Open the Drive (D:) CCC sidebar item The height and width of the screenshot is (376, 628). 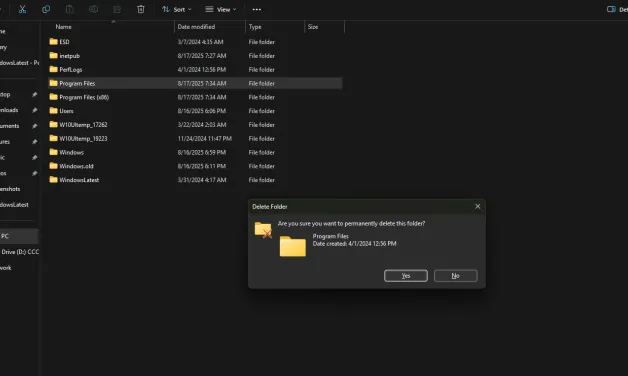click(x=20, y=252)
